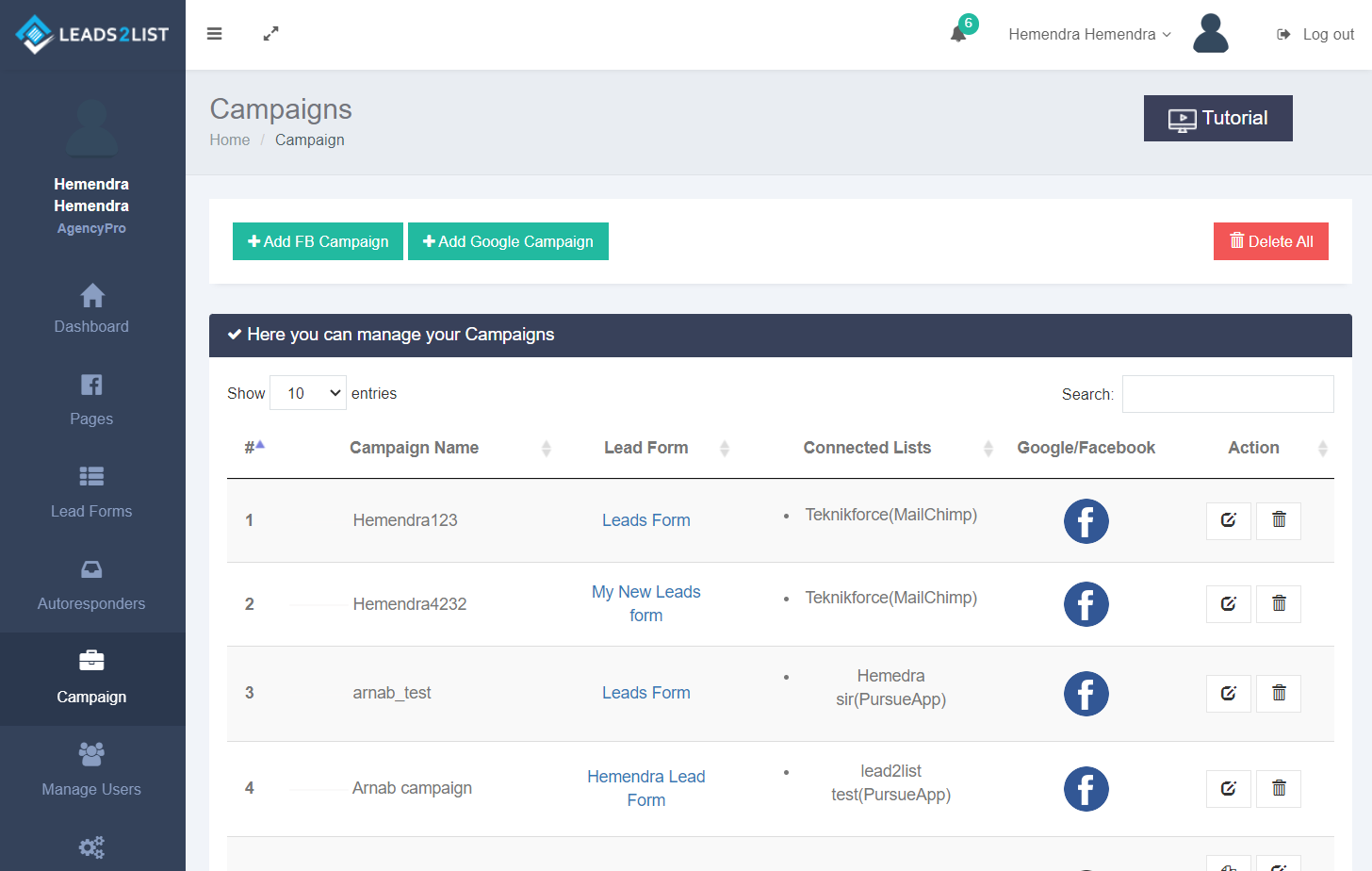The image size is (1372, 871).
Task: Open Autoresponders in the sidebar
Action: 91,584
